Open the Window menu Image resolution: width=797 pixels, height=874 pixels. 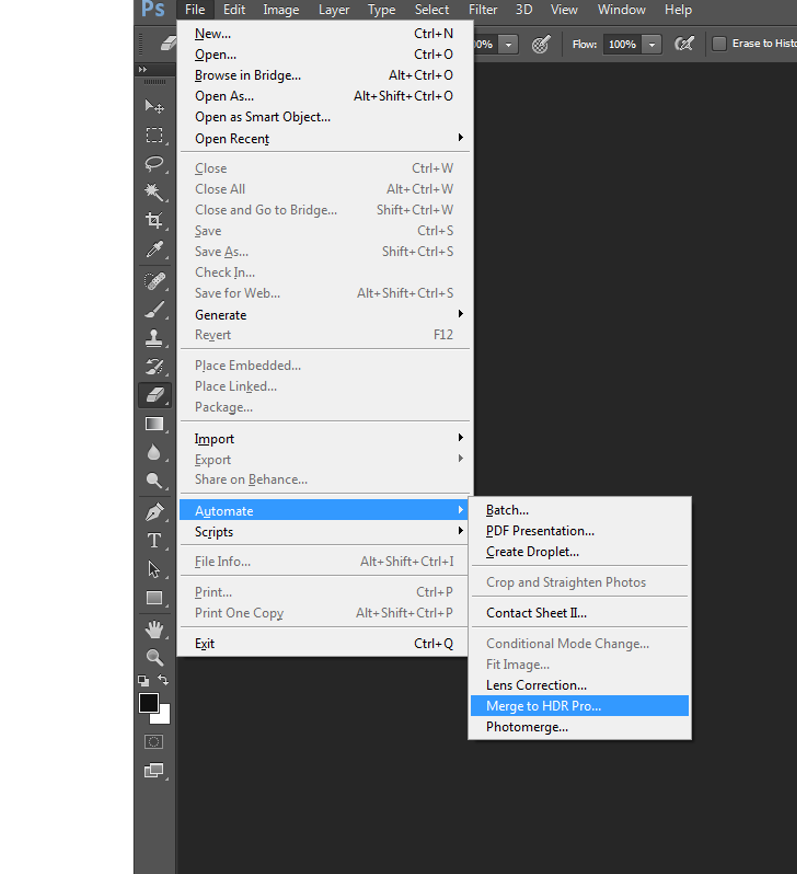click(621, 9)
